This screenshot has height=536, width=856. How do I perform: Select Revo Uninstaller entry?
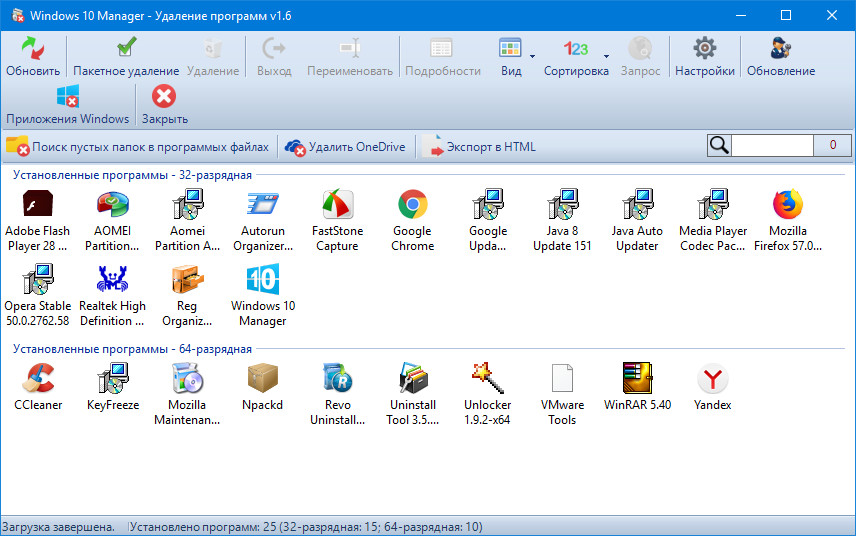(x=337, y=394)
